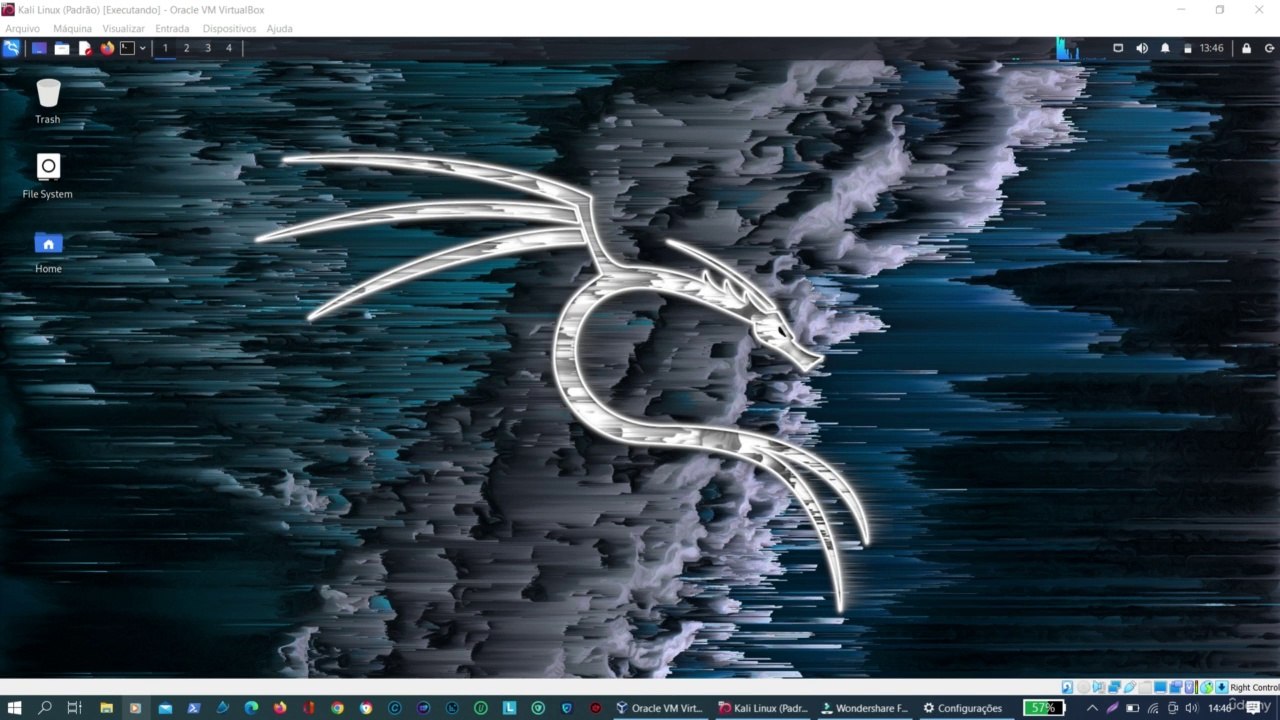
Task: Open the Windows Start menu
Action: coord(15,708)
